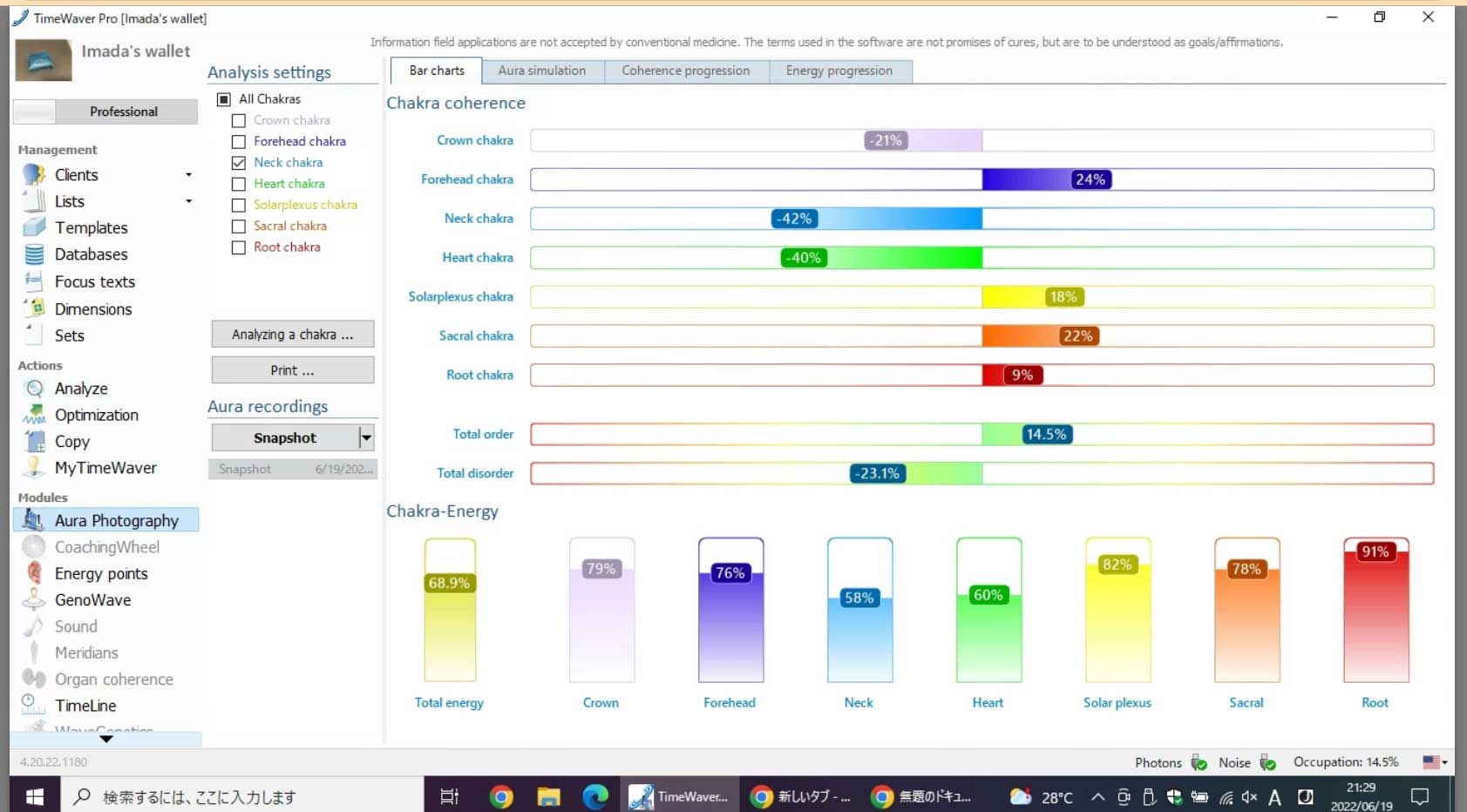Select the Snapshot 6/19 recording entry
This screenshot has width=1467, height=812.
(x=293, y=469)
